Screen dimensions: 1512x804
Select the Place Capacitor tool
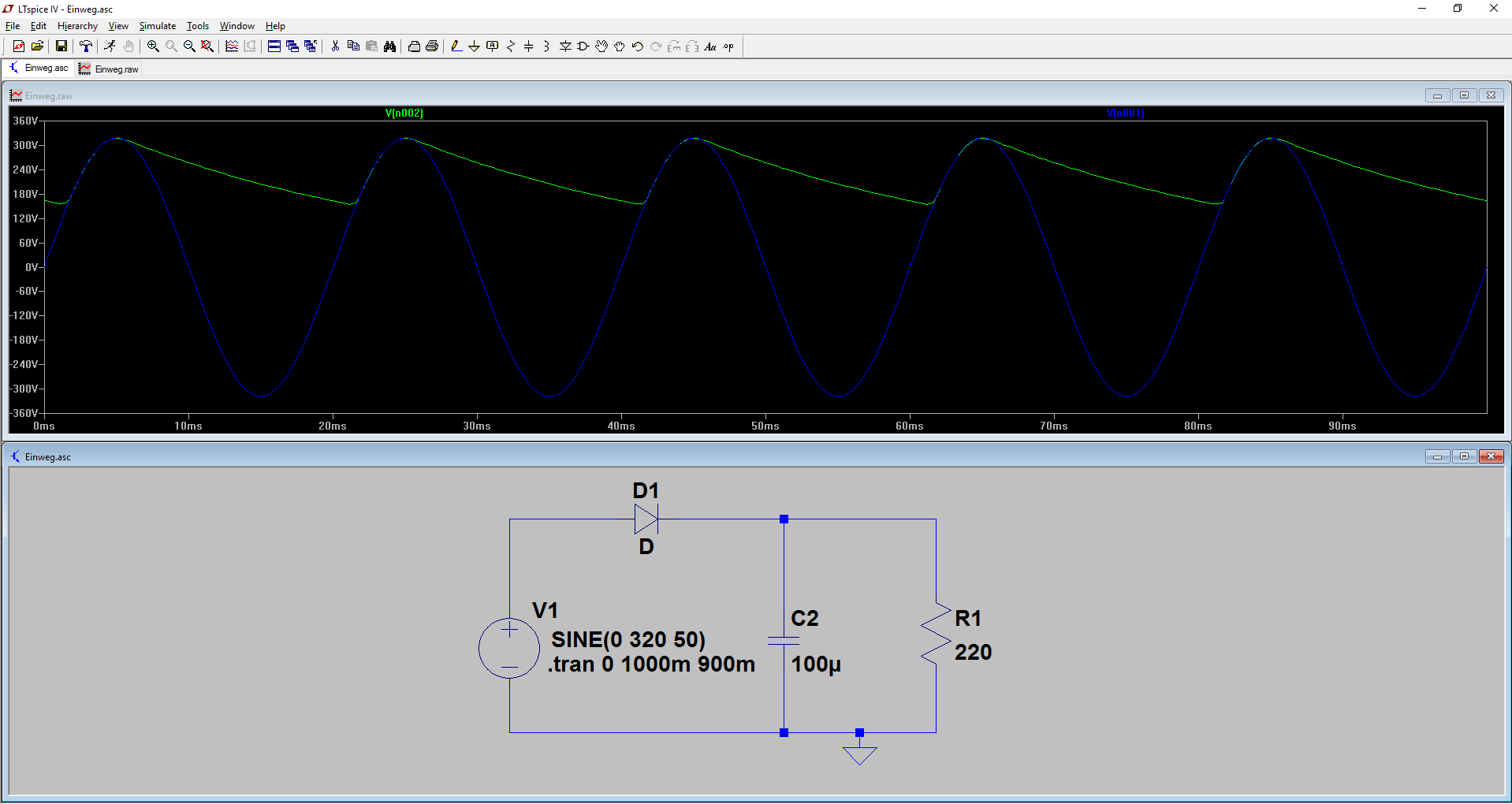[x=528, y=47]
